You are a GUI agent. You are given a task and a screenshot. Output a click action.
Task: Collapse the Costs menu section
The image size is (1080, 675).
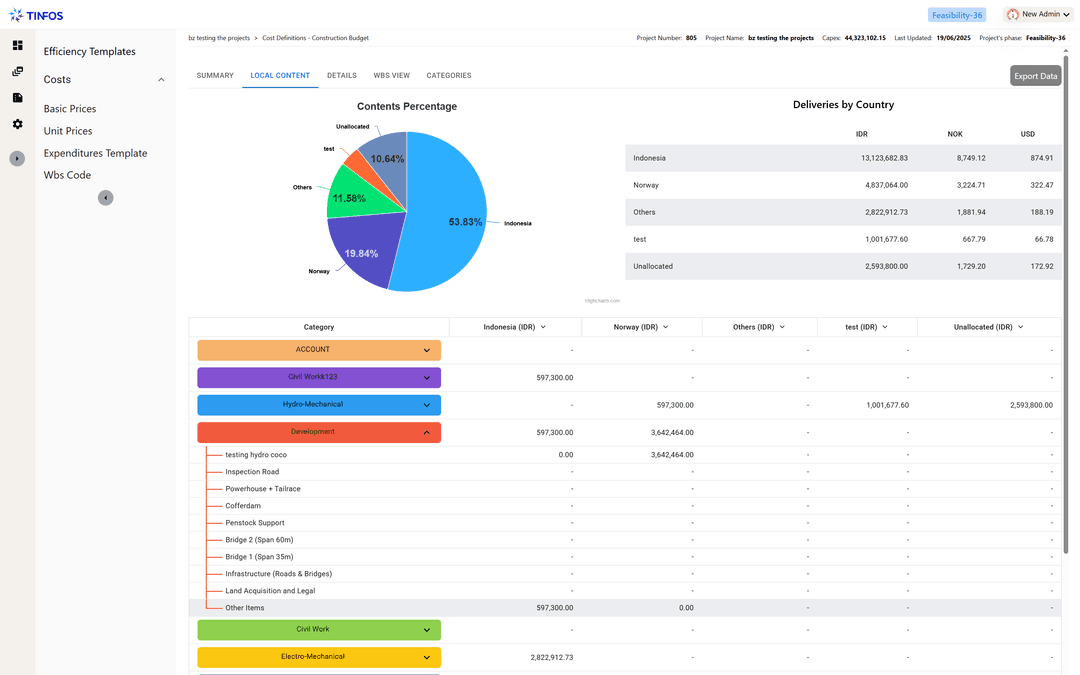coord(161,80)
